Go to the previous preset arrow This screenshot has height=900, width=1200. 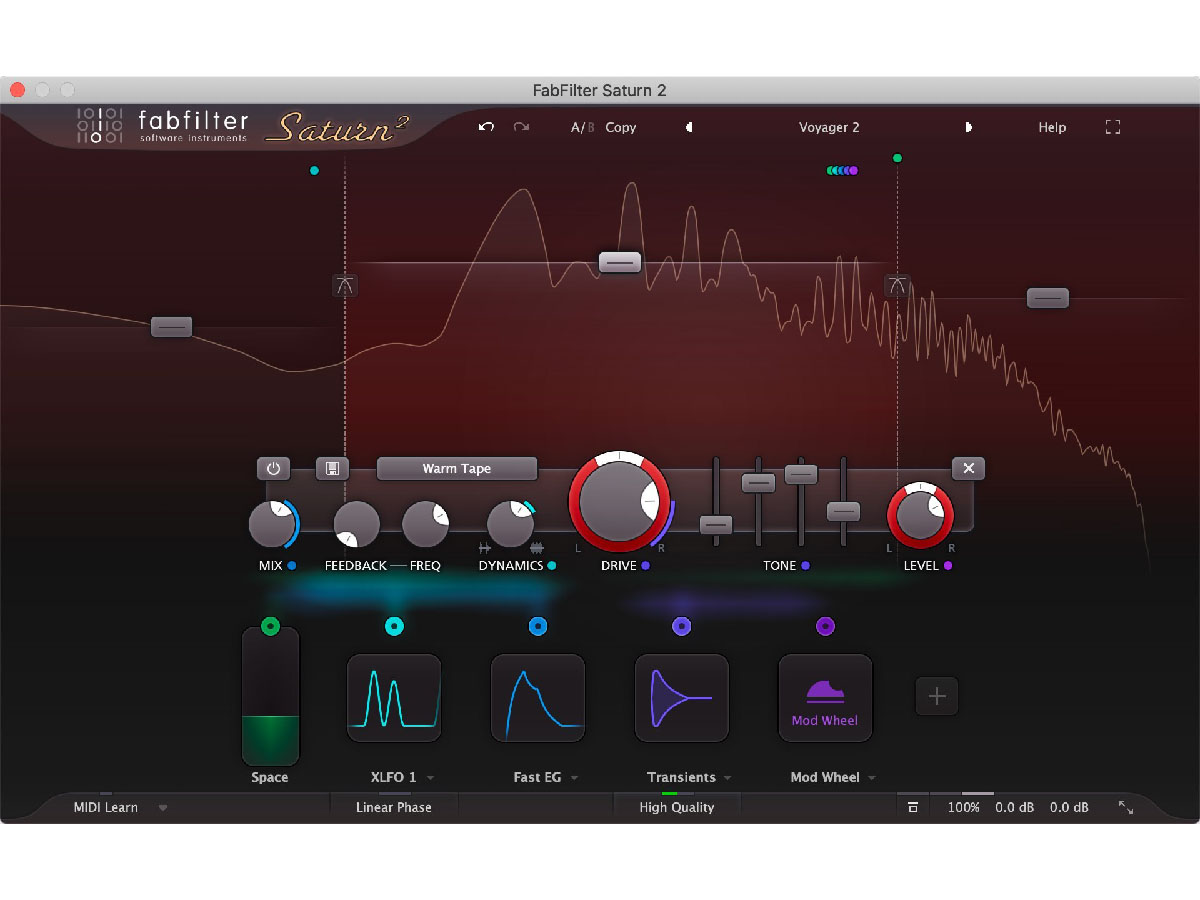pos(689,127)
